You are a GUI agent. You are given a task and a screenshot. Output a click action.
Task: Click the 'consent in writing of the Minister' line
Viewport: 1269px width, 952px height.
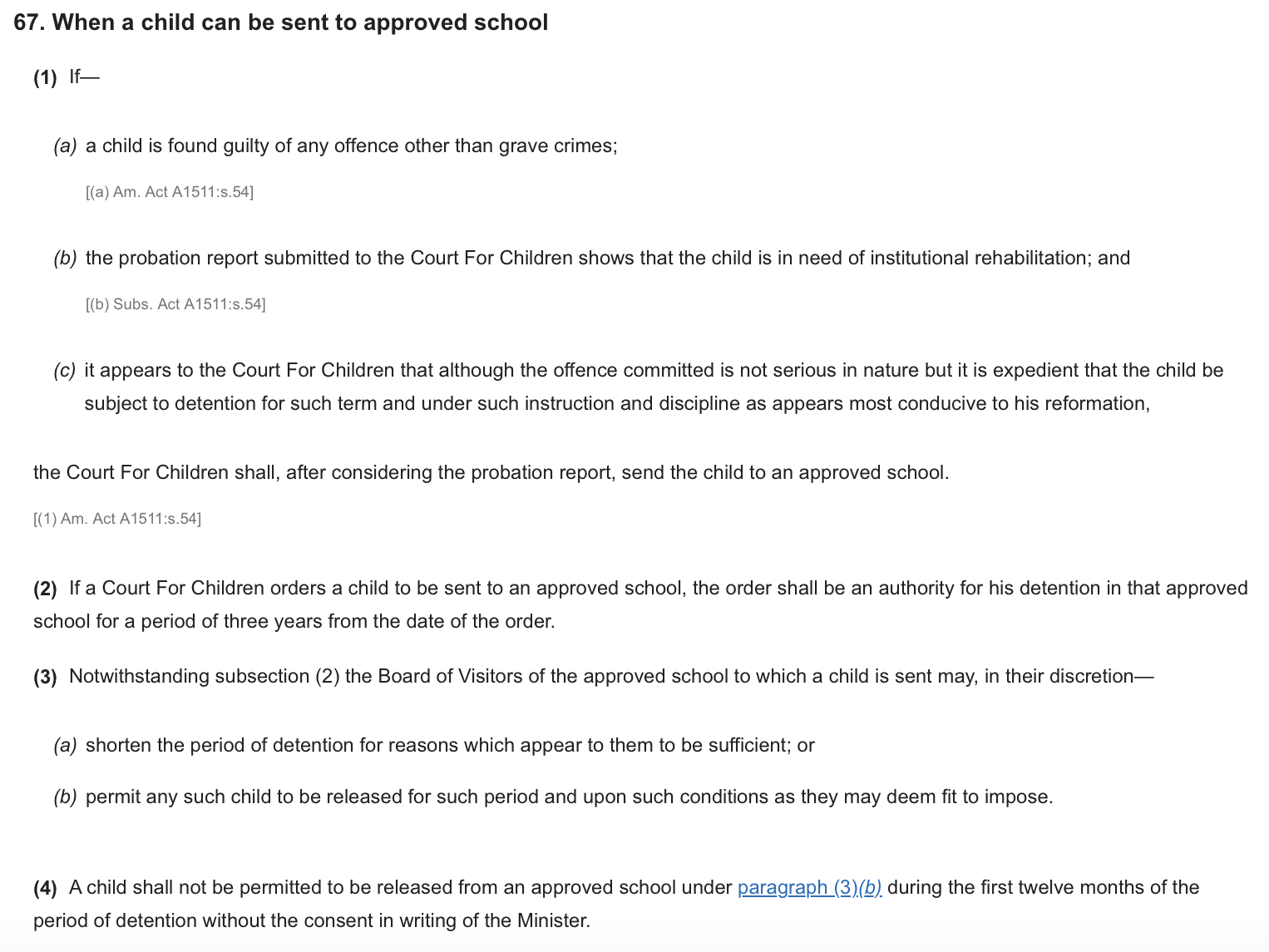[x=312, y=920]
